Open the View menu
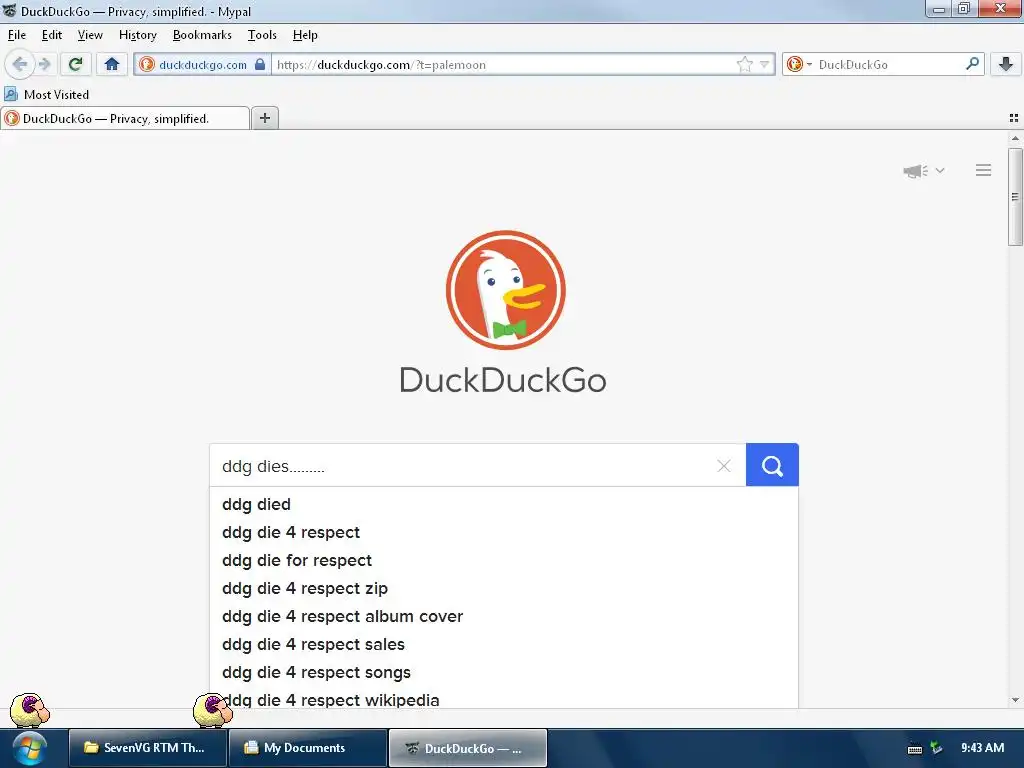This screenshot has width=1024, height=768. [x=90, y=35]
